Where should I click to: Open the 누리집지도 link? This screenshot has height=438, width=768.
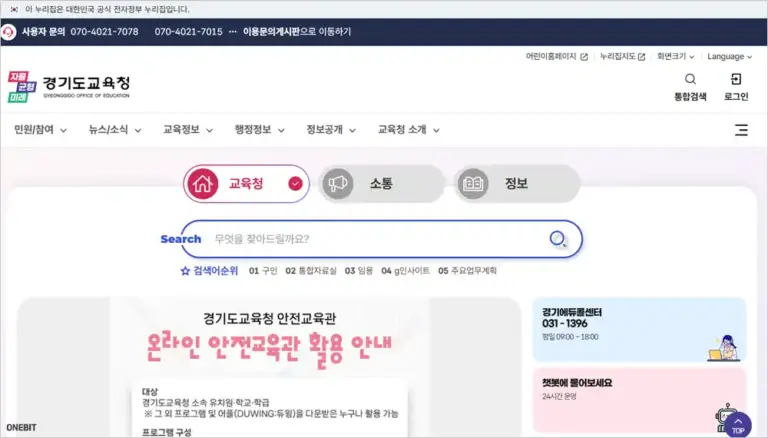(x=623, y=57)
